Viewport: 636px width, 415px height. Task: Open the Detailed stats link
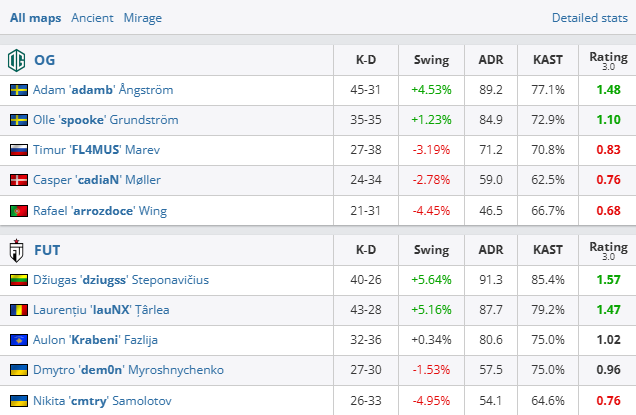tap(589, 18)
